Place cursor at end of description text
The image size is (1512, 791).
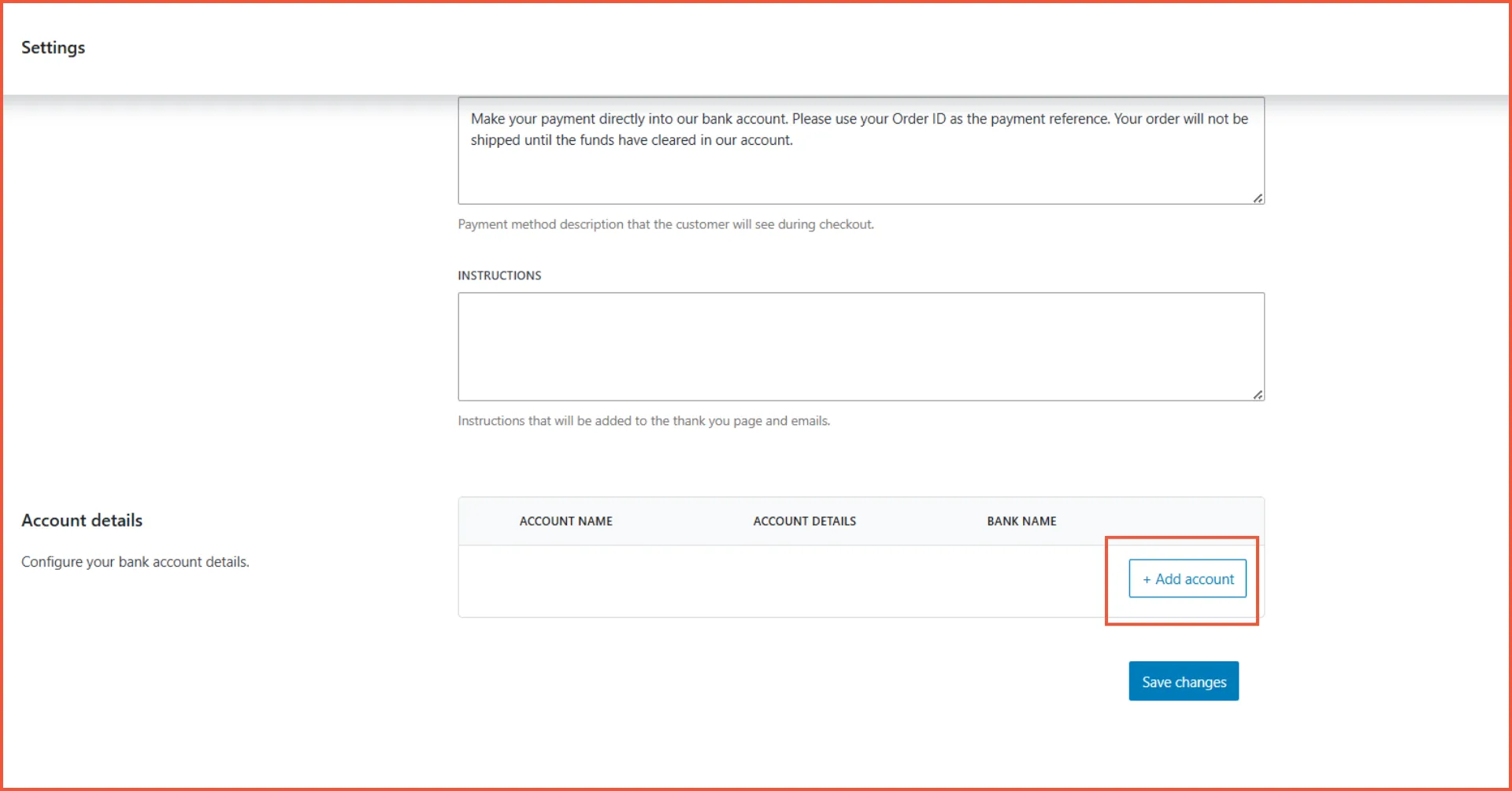tap(795, 139)
